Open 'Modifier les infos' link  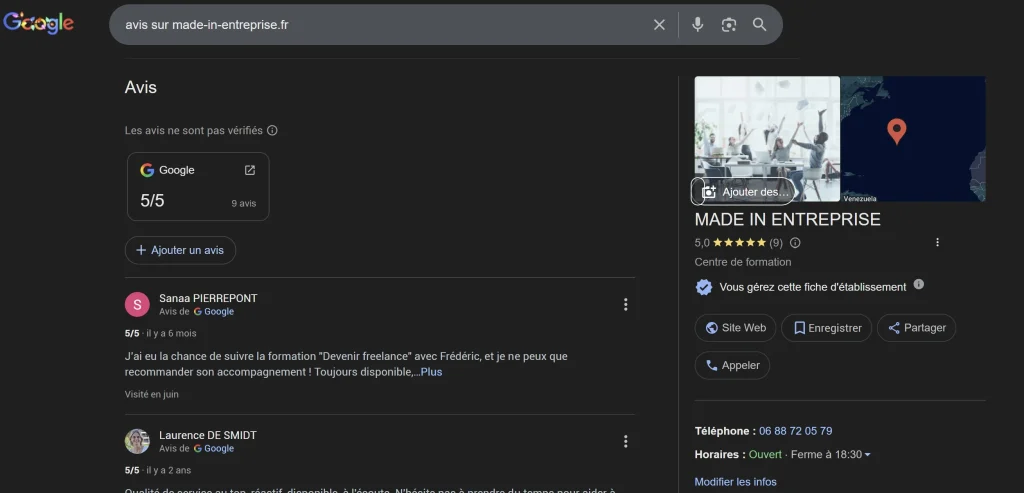point(735,482)
